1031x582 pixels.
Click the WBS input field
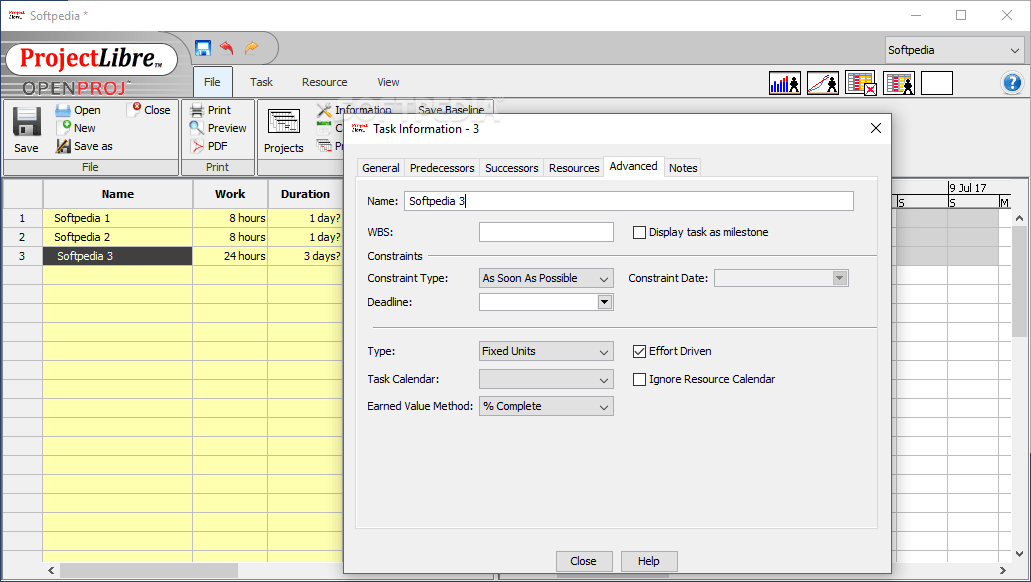(546, 232)
